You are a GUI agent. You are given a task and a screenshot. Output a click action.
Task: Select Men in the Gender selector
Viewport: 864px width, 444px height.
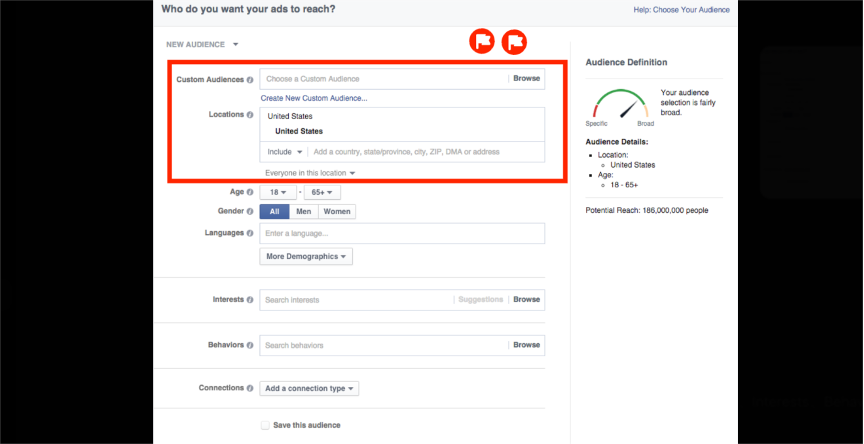[304, 212]
